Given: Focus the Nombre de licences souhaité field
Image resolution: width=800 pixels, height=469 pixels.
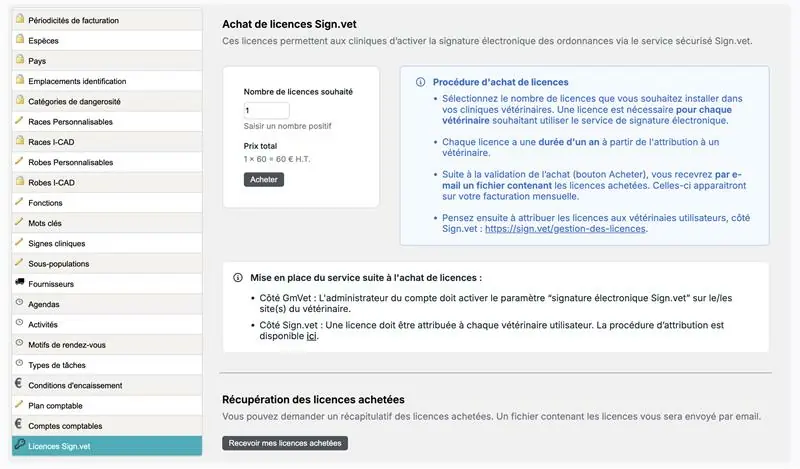Looking at the screenshot, I should click(266, 110).
